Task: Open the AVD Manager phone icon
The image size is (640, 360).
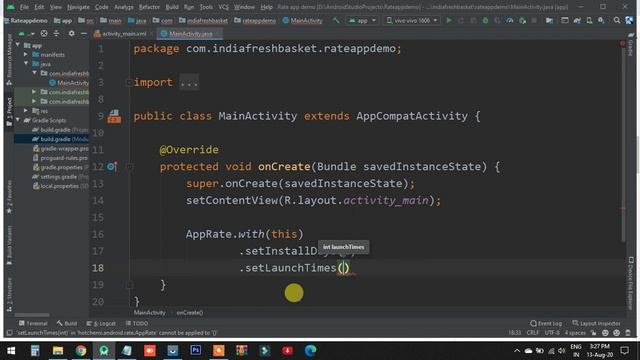Action: pos(589,20)
